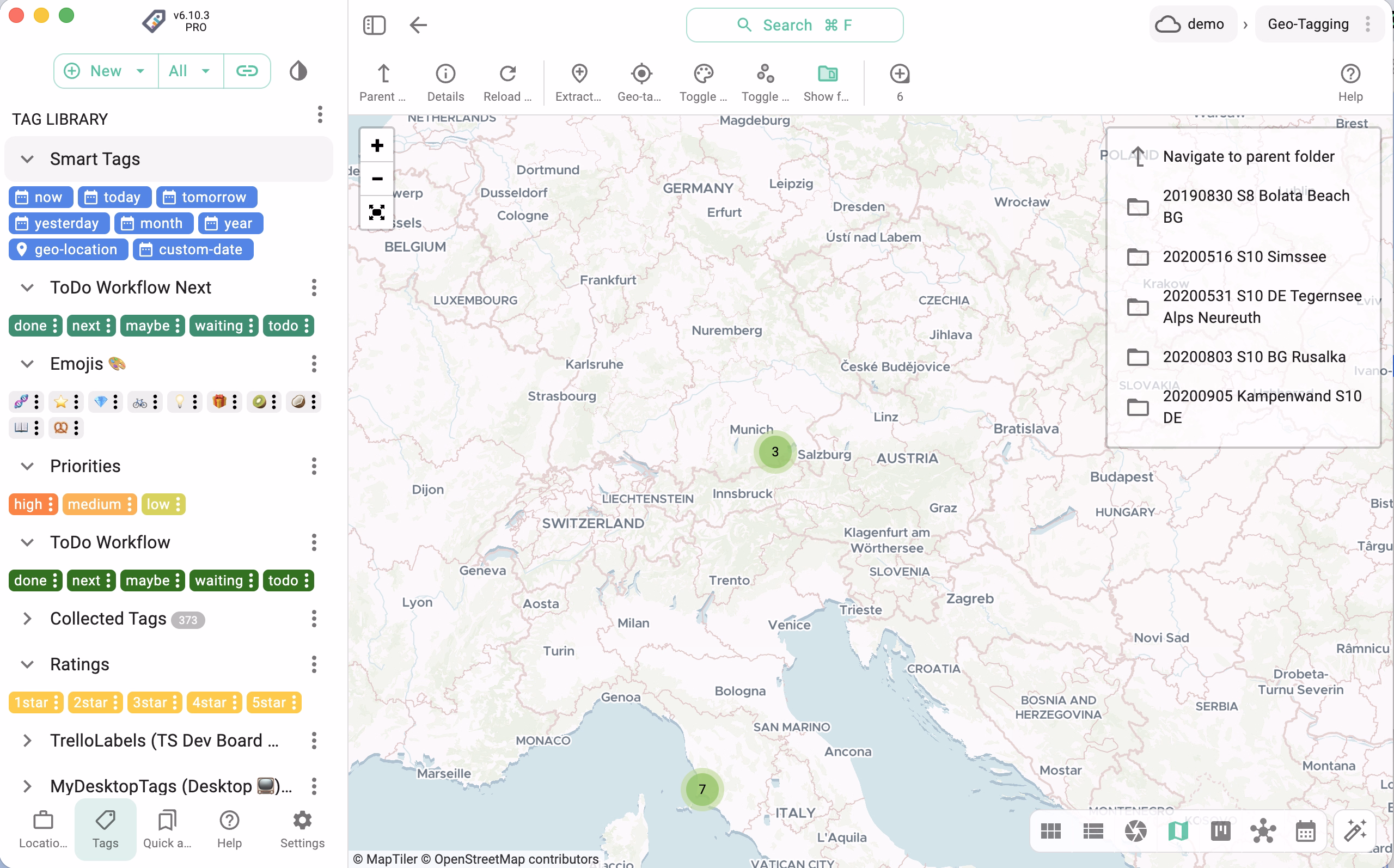Click the three-circles Toggle toolbar item
This screenshot has width=1394, height=868.
pyautogui.click(x=765, y=83)
